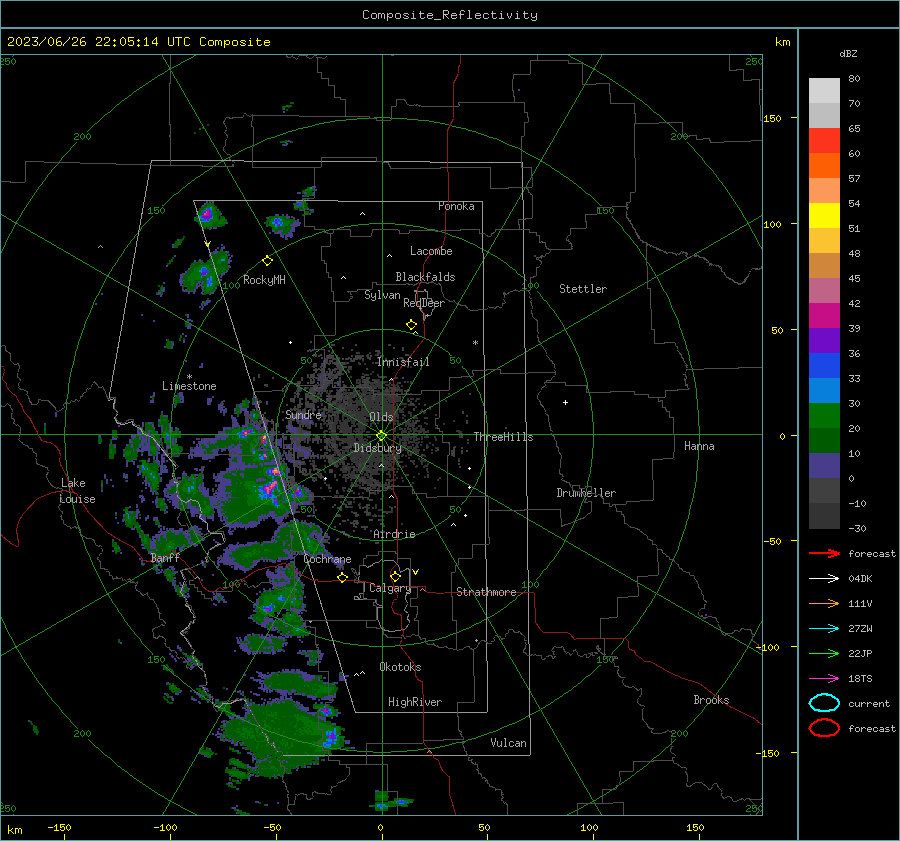The height and width of the screenshot is (841, 900).
Task: Click the RockyMH label
Action: click(x=264, y=280)
